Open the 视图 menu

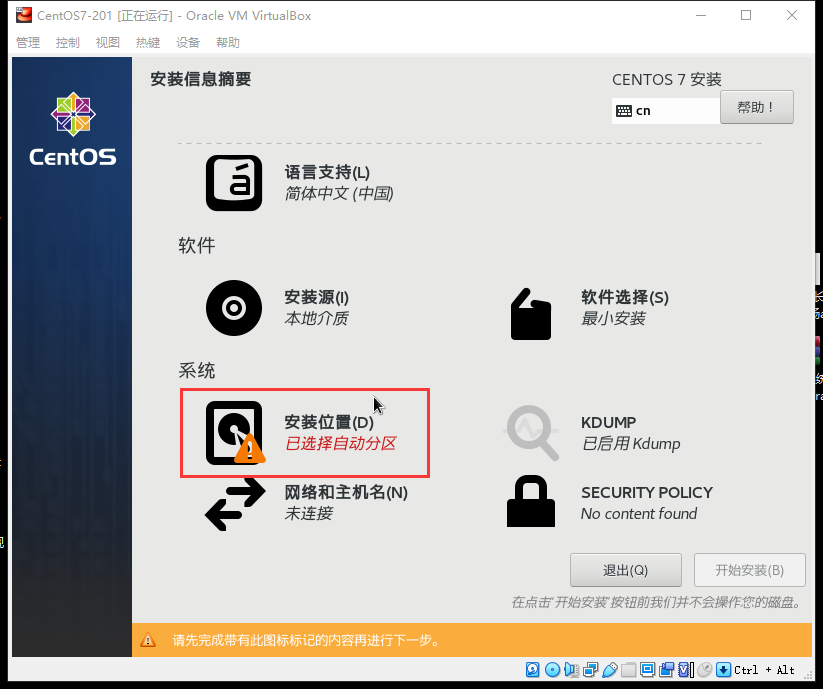click(108, 43)
